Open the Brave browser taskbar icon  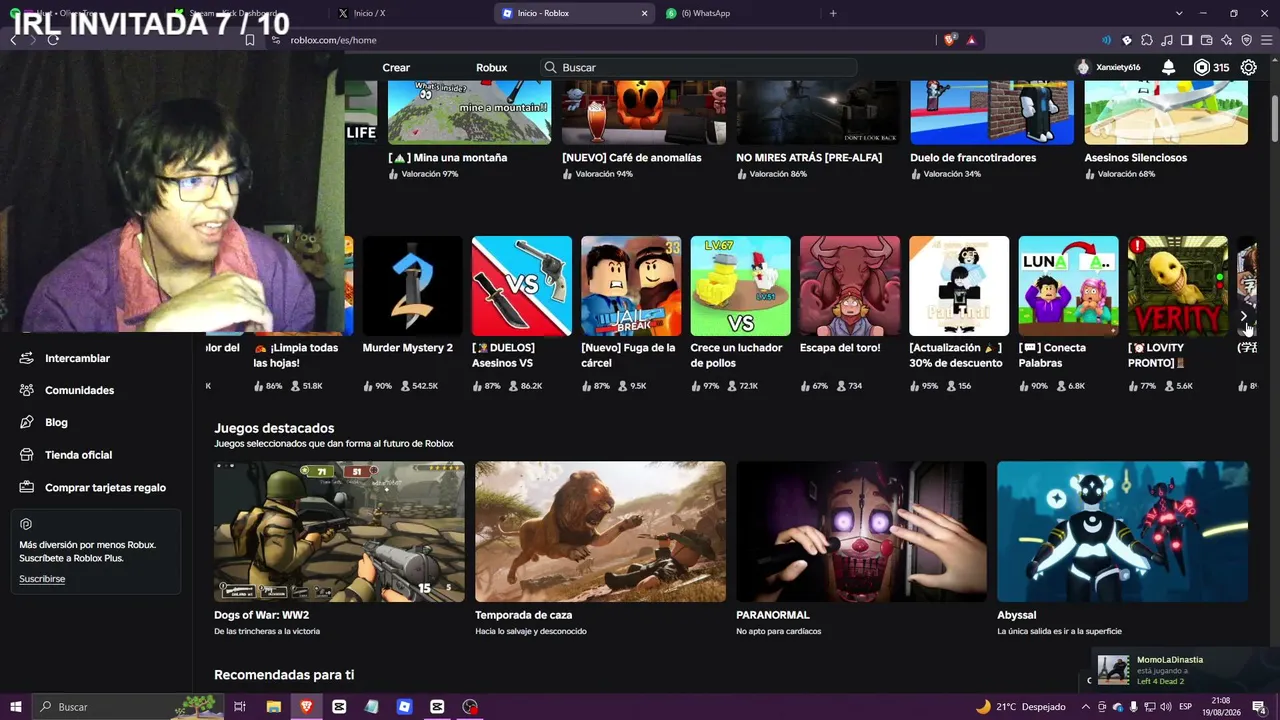pos(306,707)
